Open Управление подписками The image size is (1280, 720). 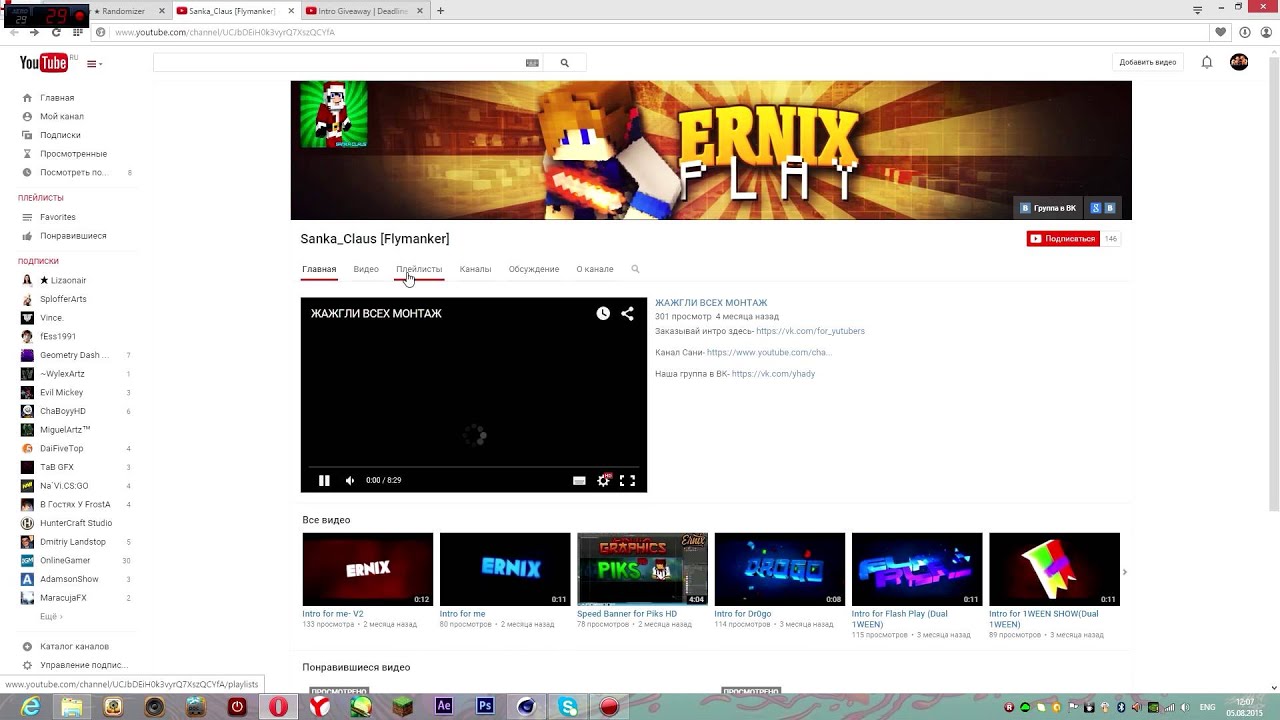(x=83, y=665)
